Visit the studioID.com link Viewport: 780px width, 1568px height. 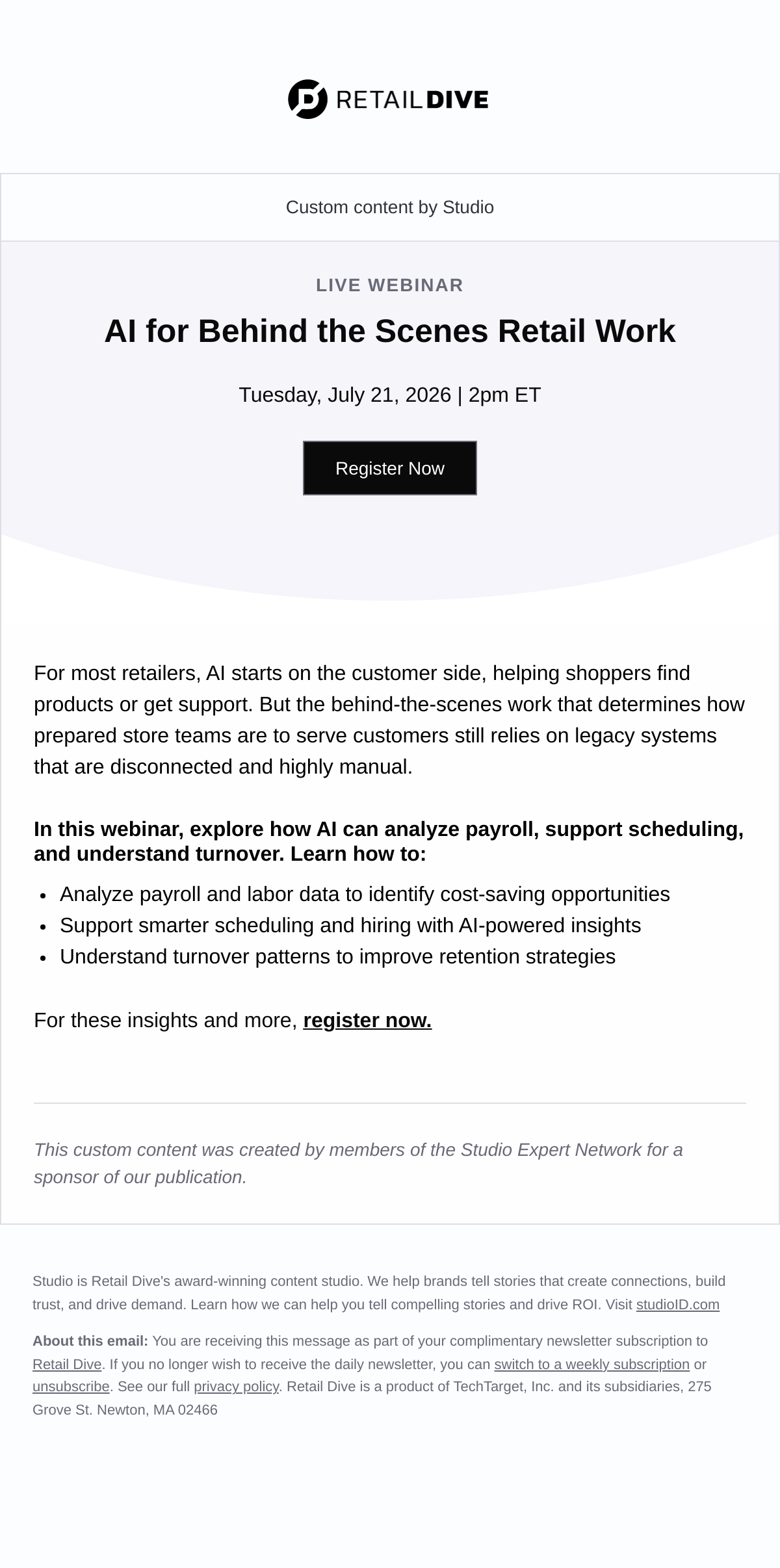tap(678, 1304)
